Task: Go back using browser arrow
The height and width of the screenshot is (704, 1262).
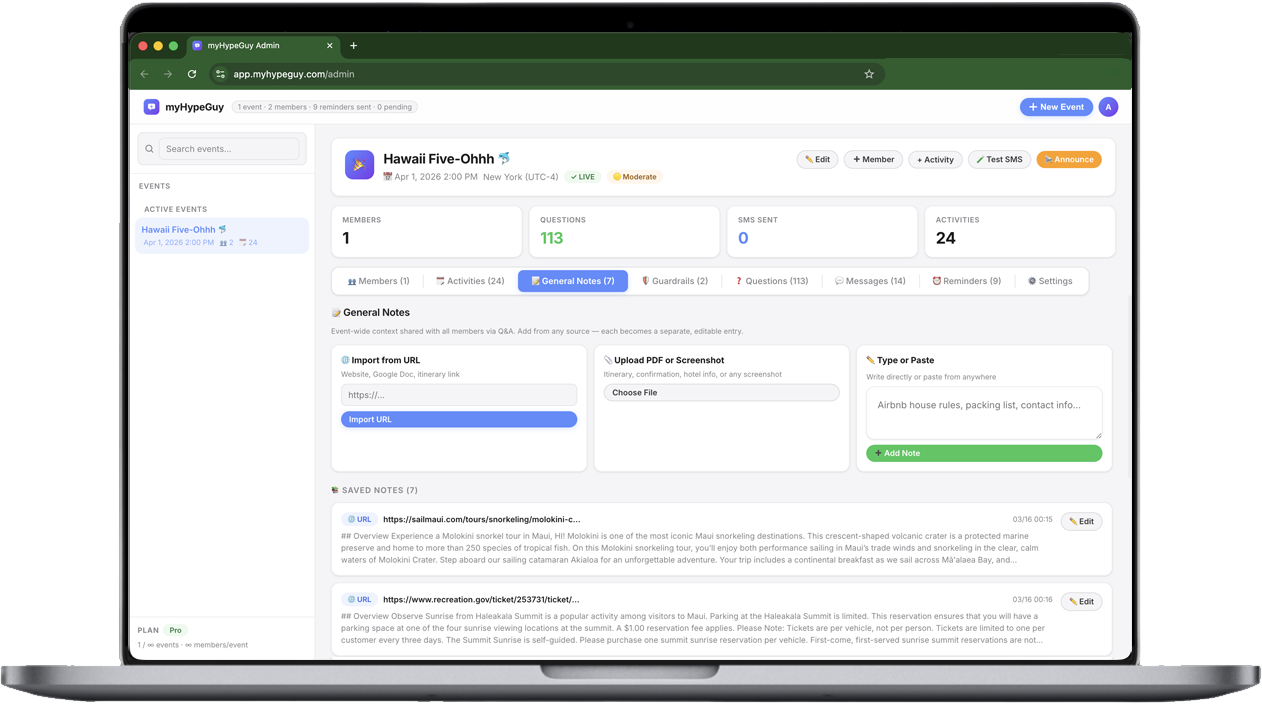Action: [145, 74]
